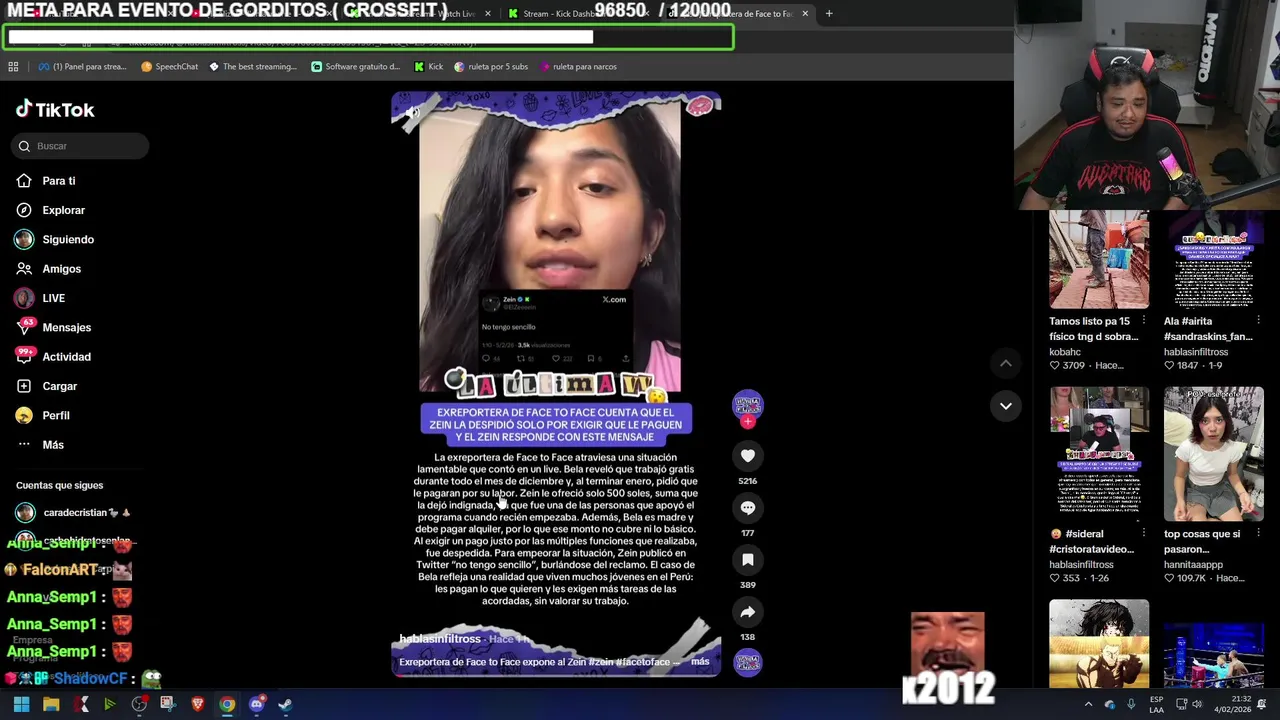This screenshot has height=720, width=1280.
Task: Close the active Face to Face tab
Action: coord(805,14)
